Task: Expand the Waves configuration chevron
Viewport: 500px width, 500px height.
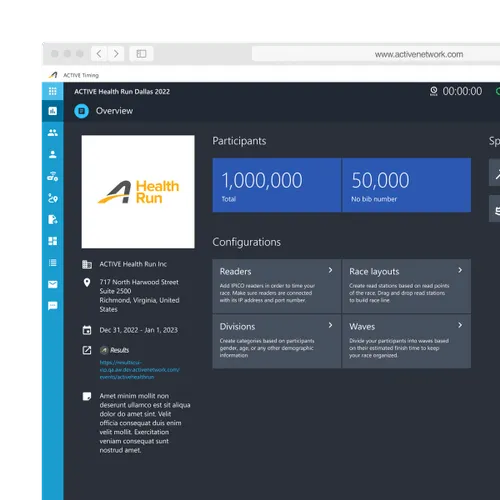Action: (x=460, y=325)
